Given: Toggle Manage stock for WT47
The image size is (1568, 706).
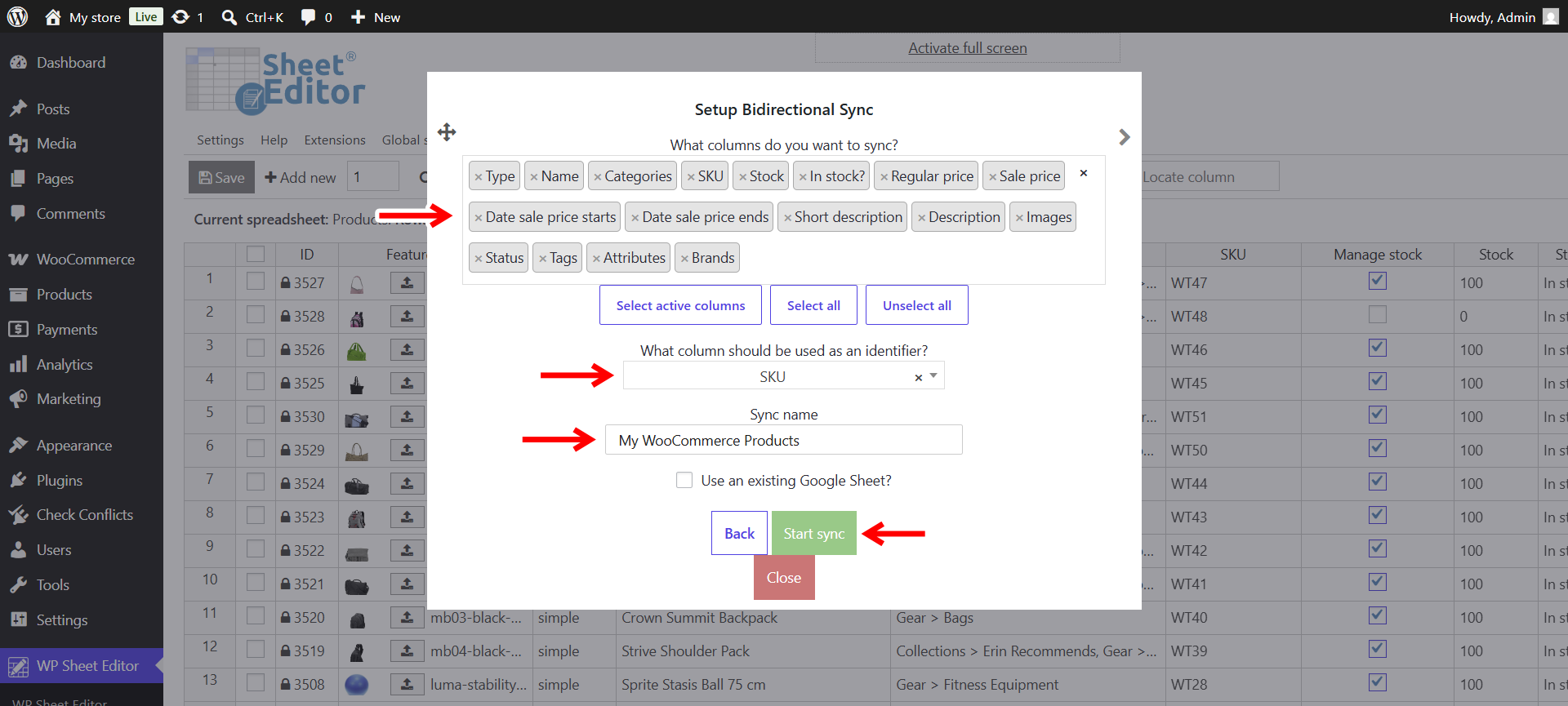Looking at the screenshot, I should 1378,281.
